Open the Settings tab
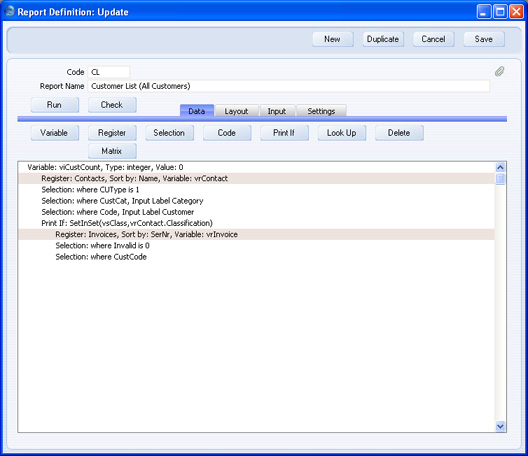 [321, 111]
